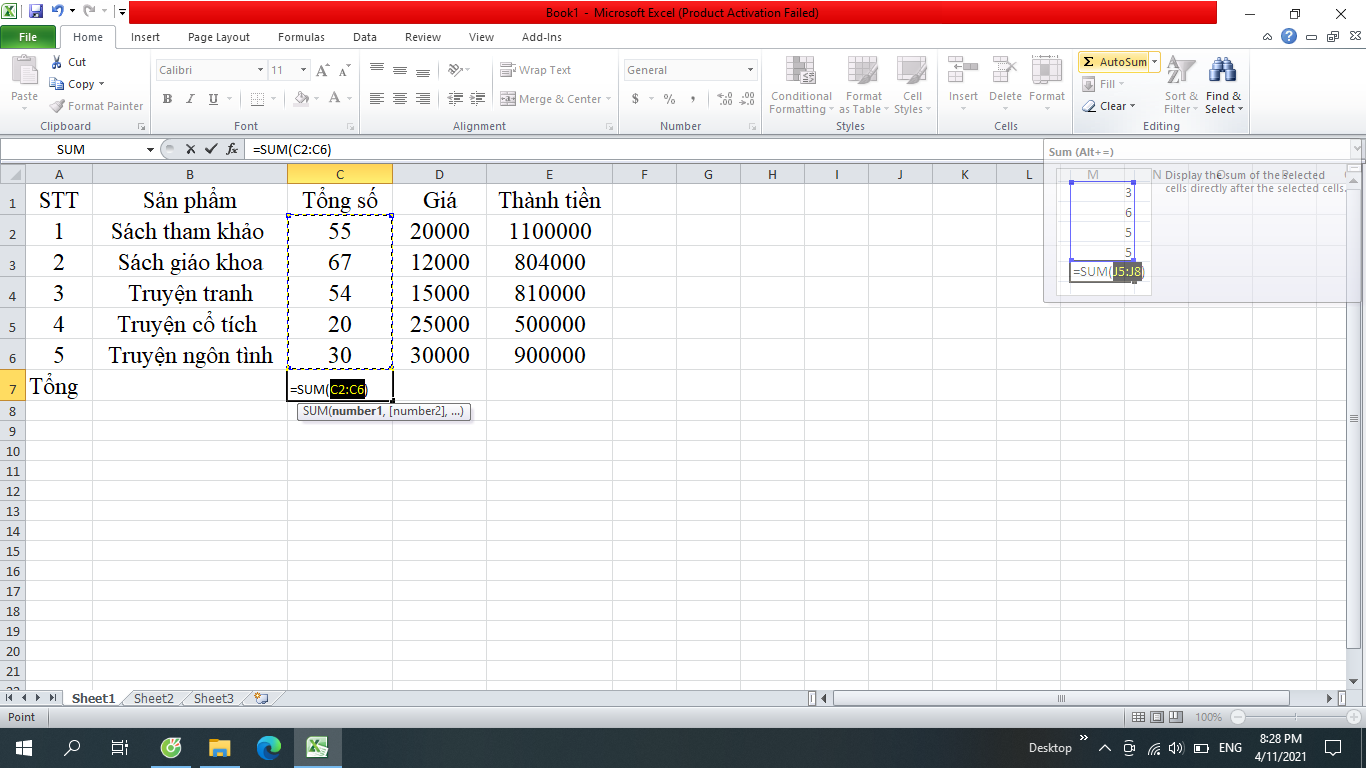Click the Increase Decimal icon
This screenshot has width=1366, height=768.
point(725,99)
